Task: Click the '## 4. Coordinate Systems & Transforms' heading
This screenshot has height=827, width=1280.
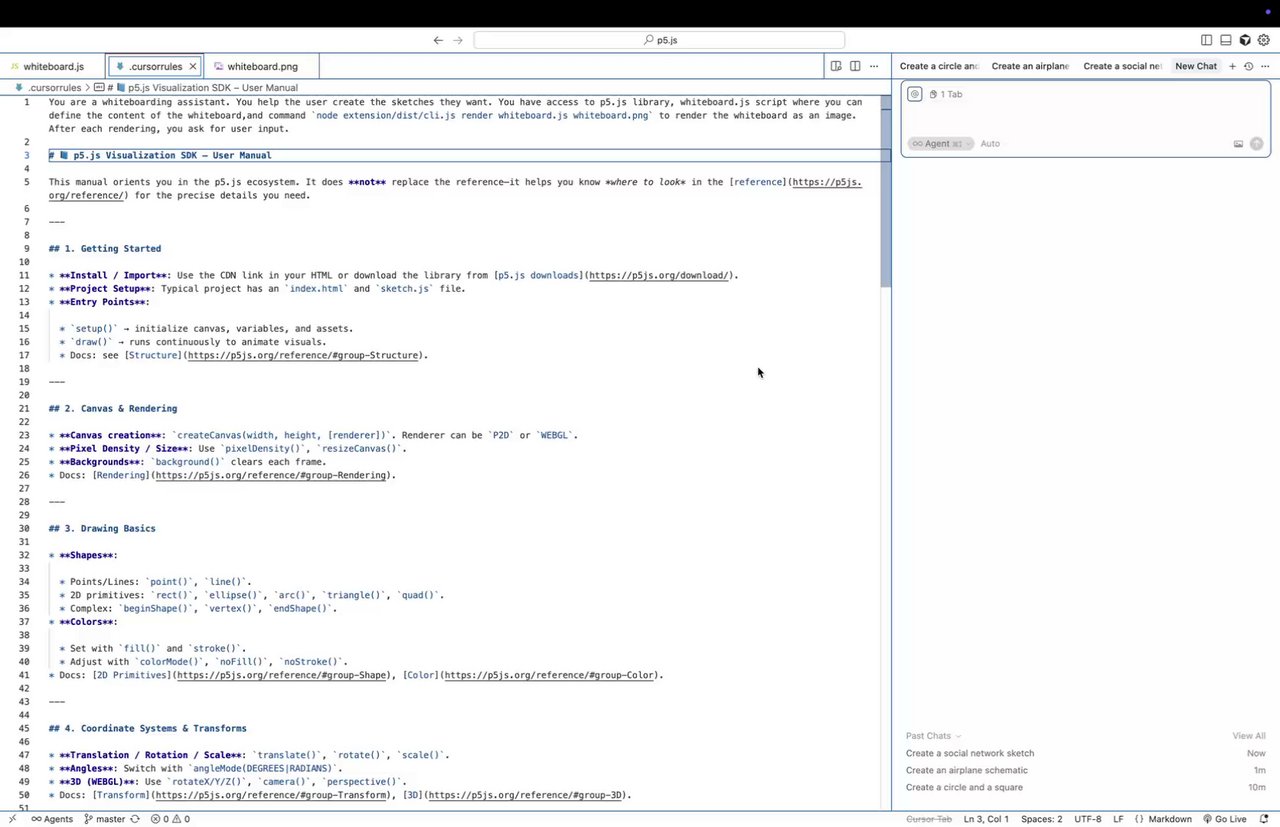Action: (x=148, y=728)
